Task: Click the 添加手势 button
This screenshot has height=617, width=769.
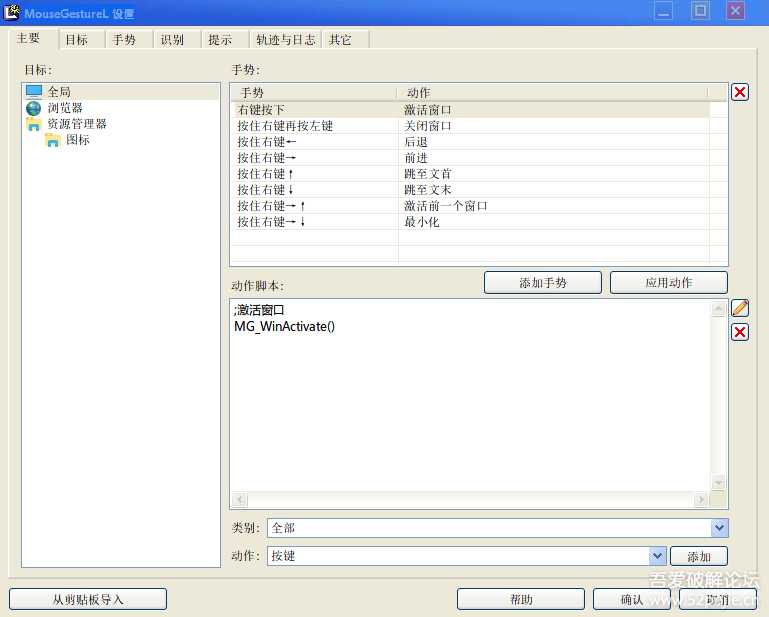Action: coord(543,283)
